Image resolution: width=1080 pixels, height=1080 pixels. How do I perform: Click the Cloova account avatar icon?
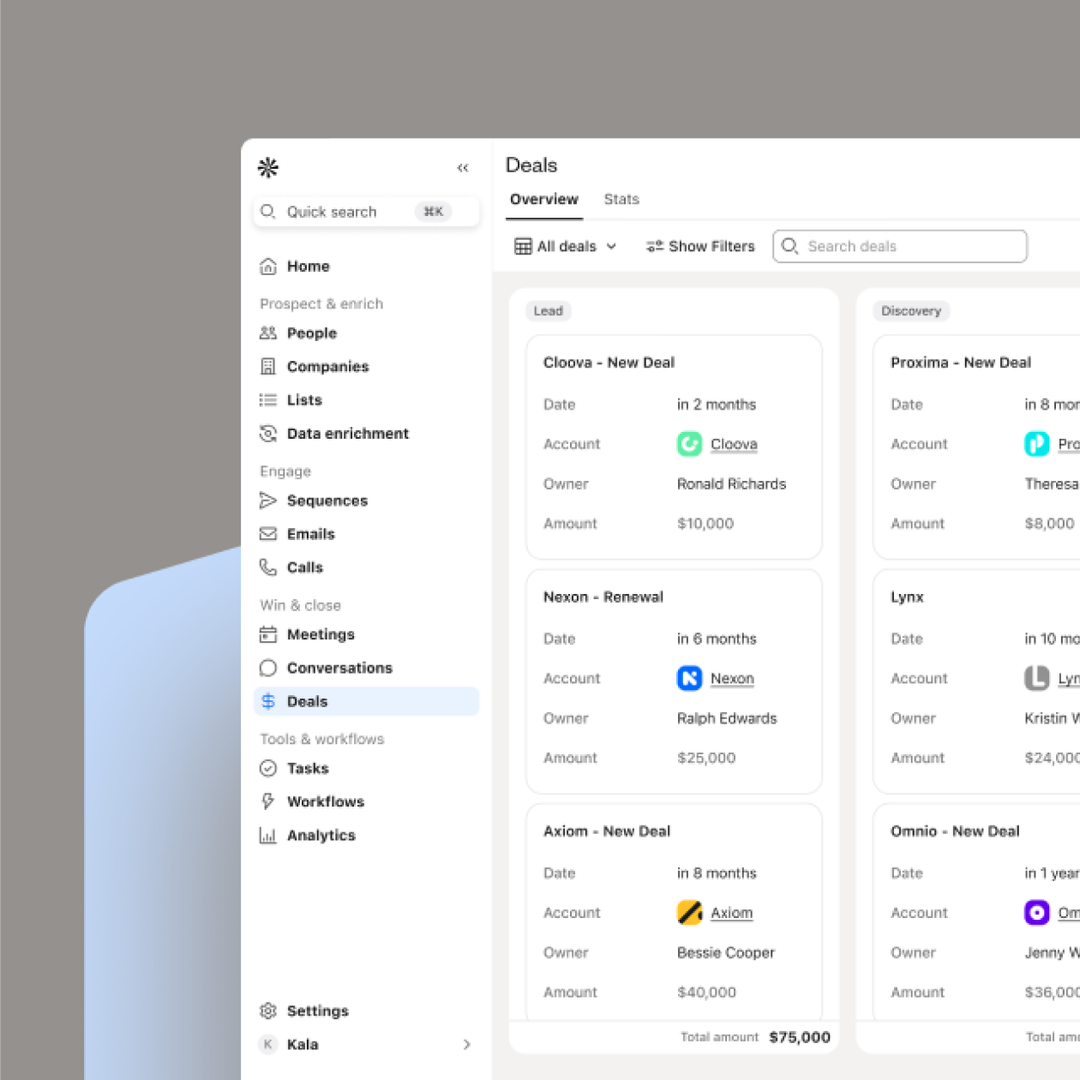[689, 444]
